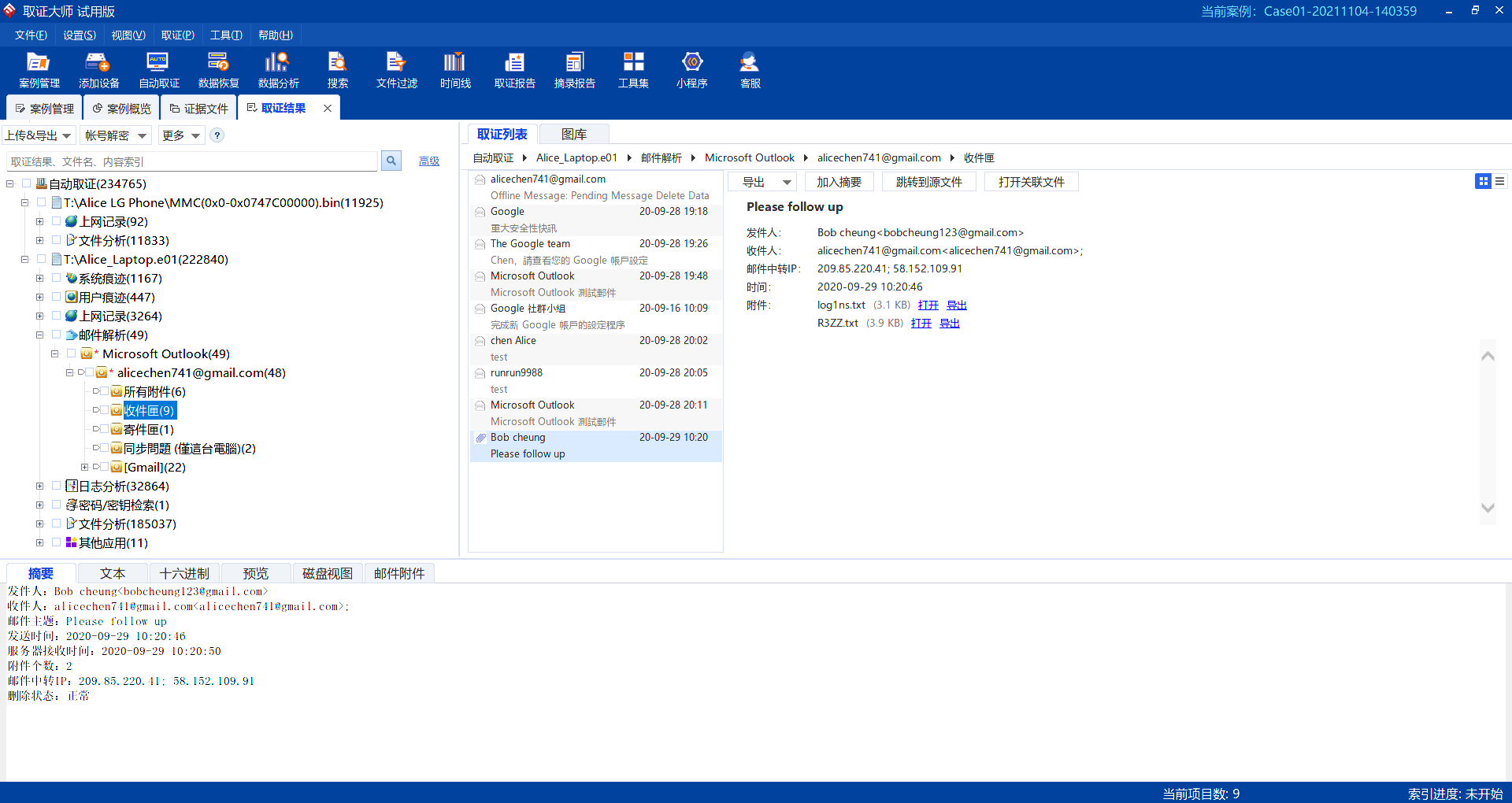
Task: Open the 视图(V) menu
Action: [x=128, y=35]
